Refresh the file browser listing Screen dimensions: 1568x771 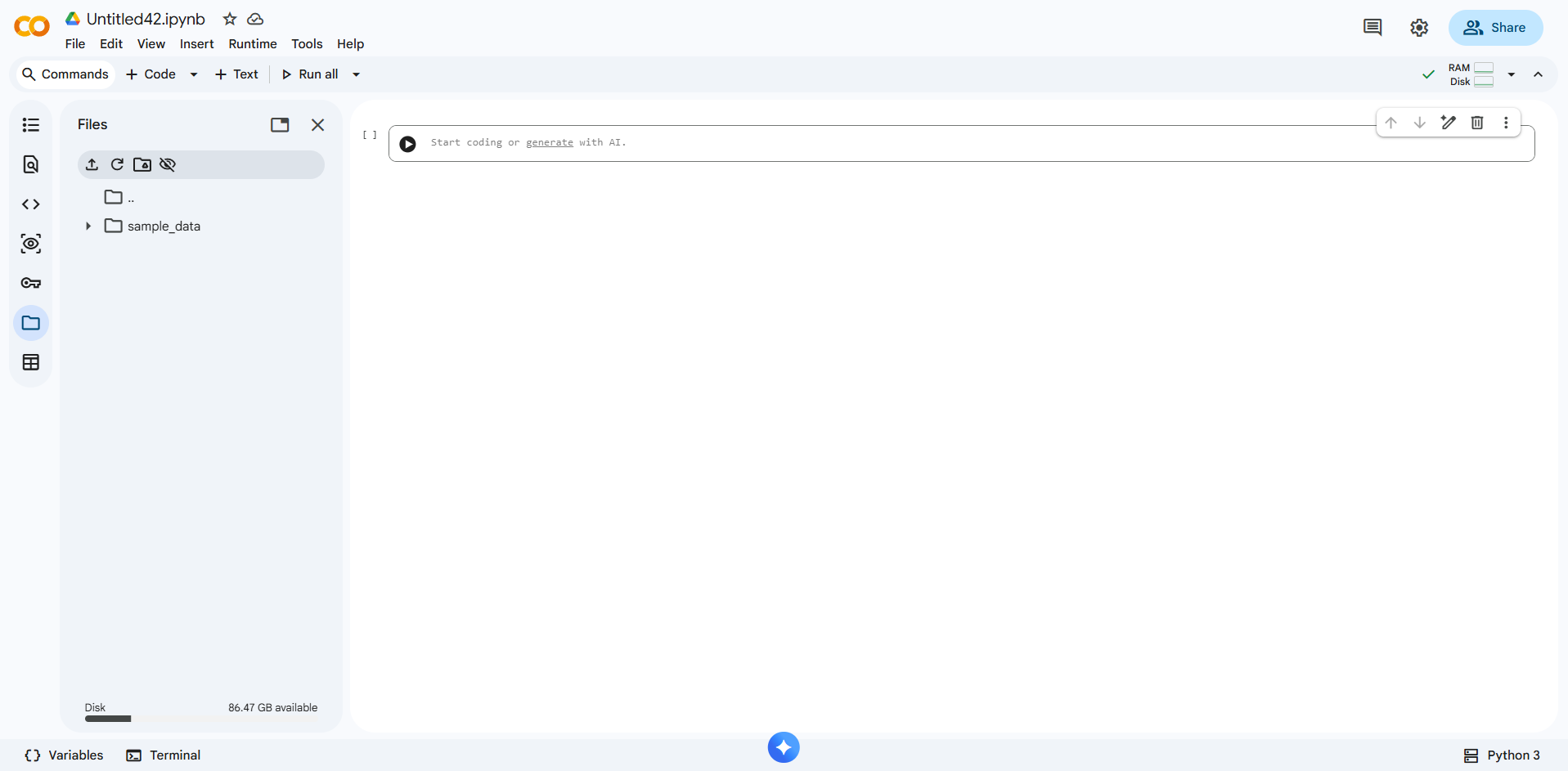tap(117, 164)
